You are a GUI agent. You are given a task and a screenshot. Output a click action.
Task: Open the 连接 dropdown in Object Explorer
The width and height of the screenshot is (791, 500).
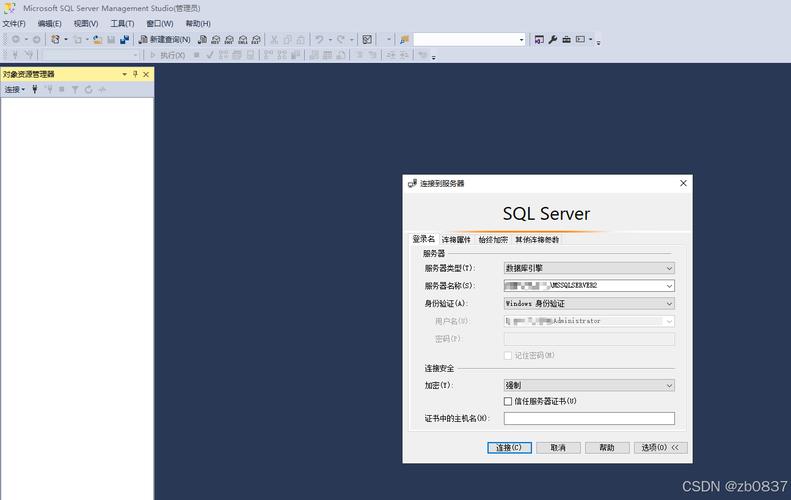click(15, 89)
